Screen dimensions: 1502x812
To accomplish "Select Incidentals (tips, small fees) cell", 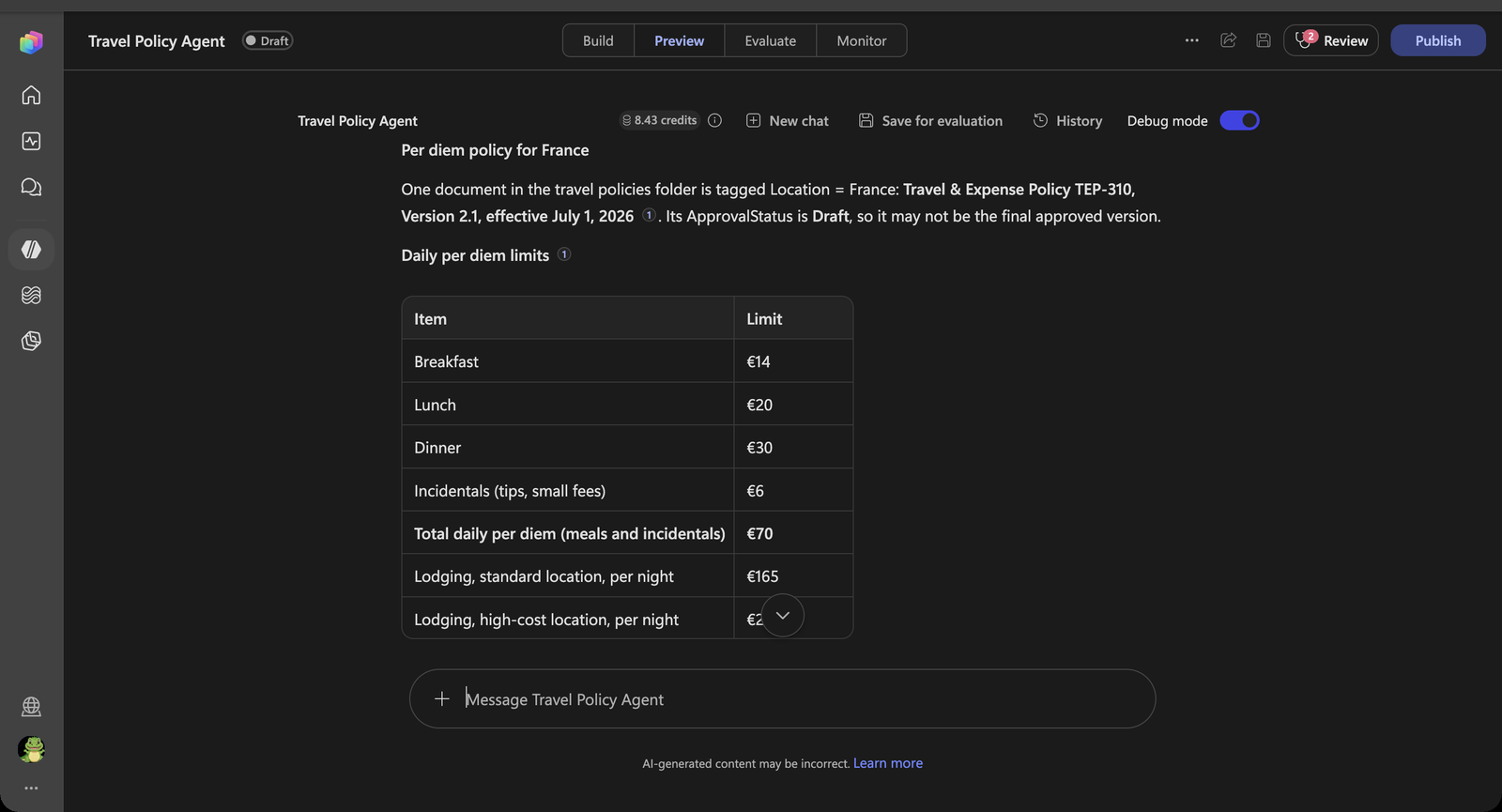I will click(567, 490).
